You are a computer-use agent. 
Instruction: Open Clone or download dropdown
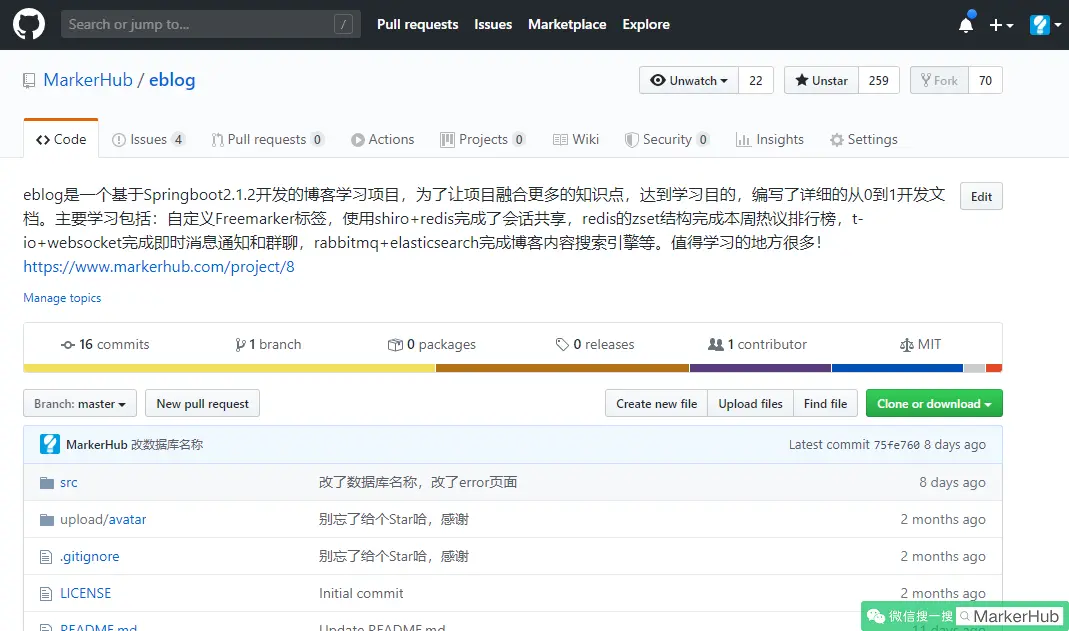934,403
